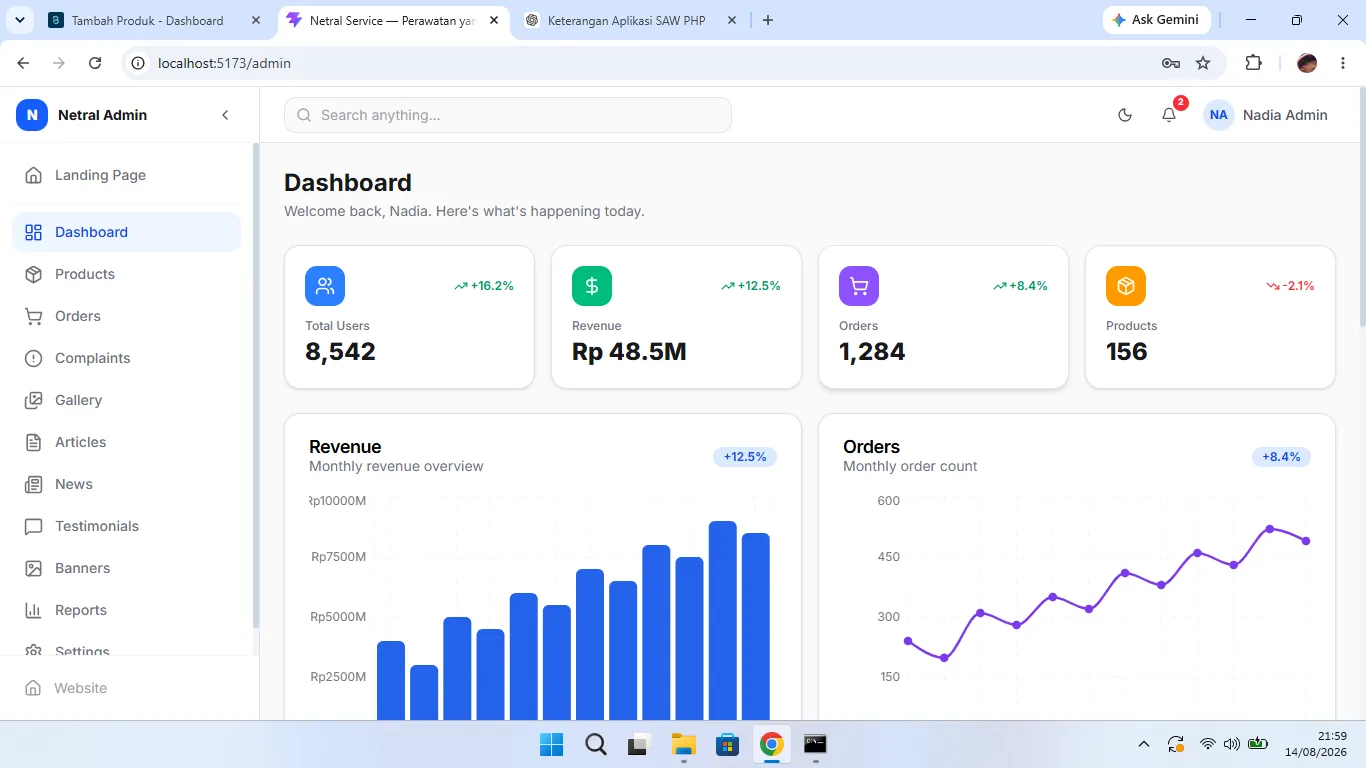1366x768 pixels.
Task: Open the Products menu item
Action: [x=126, y=274]
